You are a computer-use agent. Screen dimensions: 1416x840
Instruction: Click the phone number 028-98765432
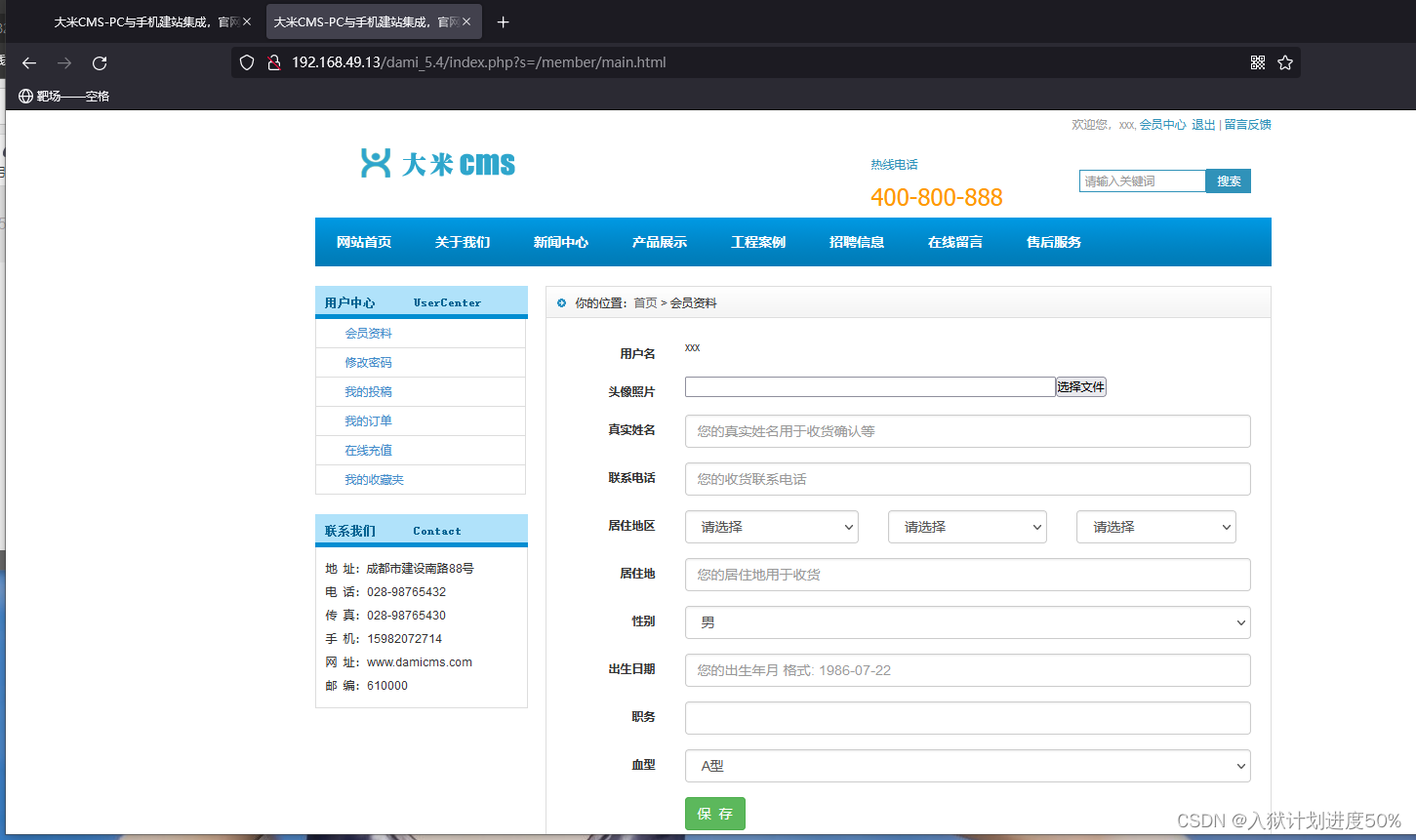406,592
